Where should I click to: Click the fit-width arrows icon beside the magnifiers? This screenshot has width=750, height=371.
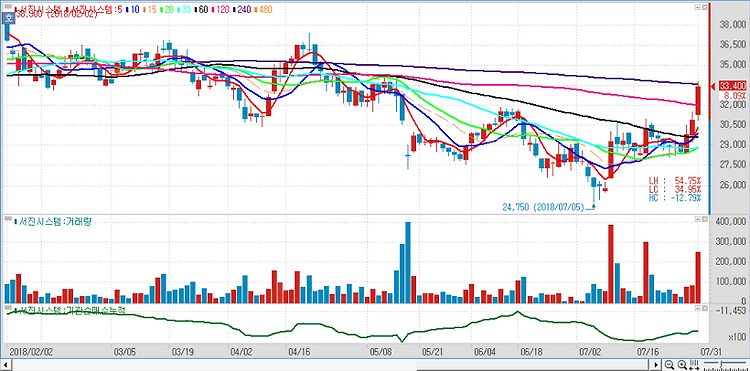coord(694,365)
